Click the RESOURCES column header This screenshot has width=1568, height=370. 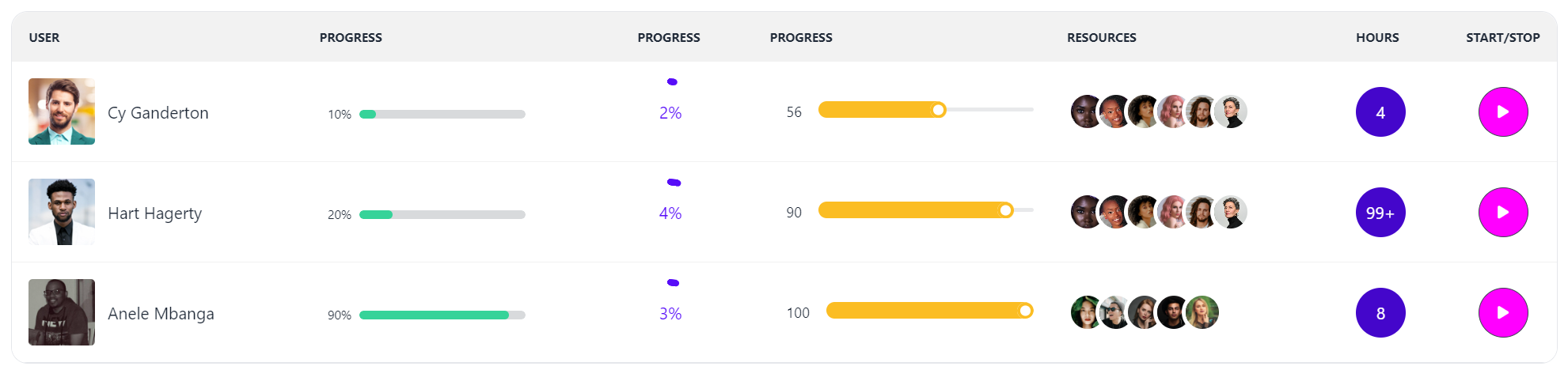1101,37
